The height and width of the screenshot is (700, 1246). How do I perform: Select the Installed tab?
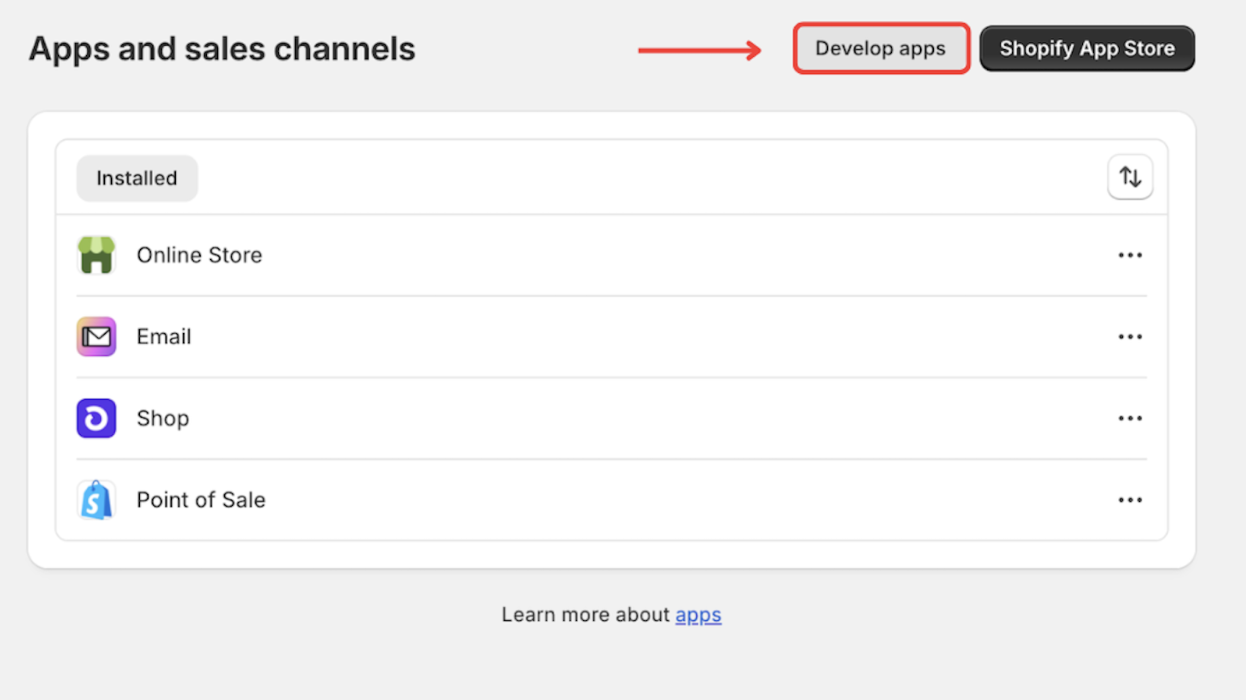(x=137, y=178)
